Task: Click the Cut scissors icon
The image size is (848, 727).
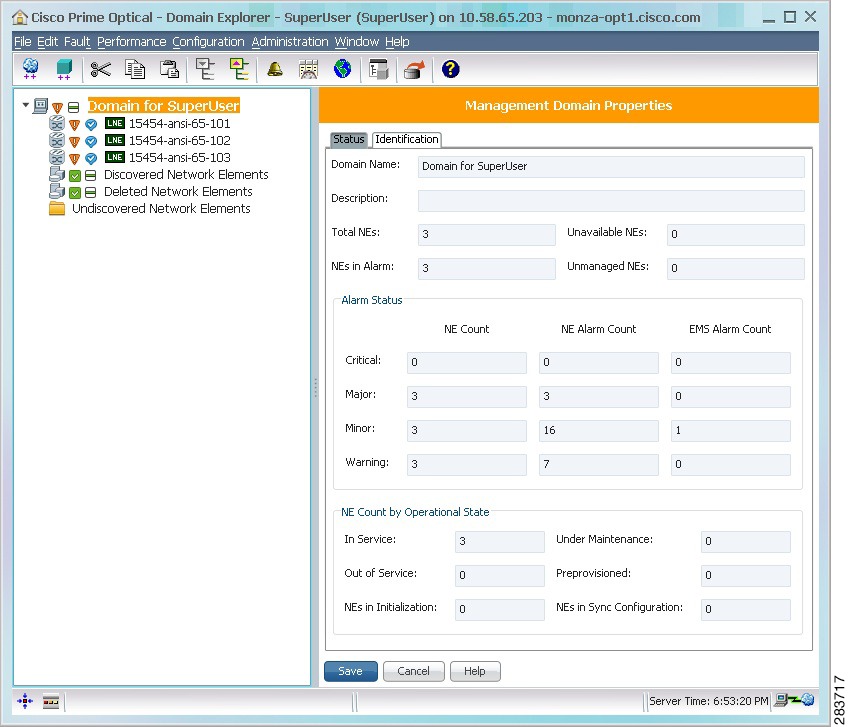Action: [101, 69]
